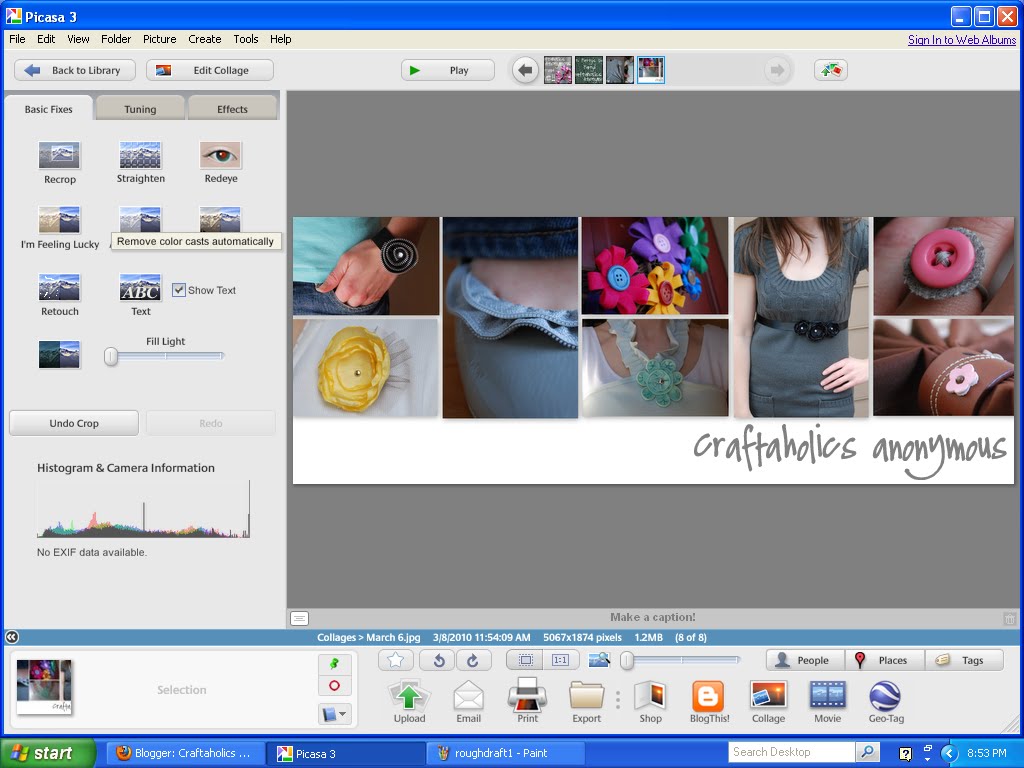Click Back to Library button
1024x768 pixels.
[x=75, y=70]
